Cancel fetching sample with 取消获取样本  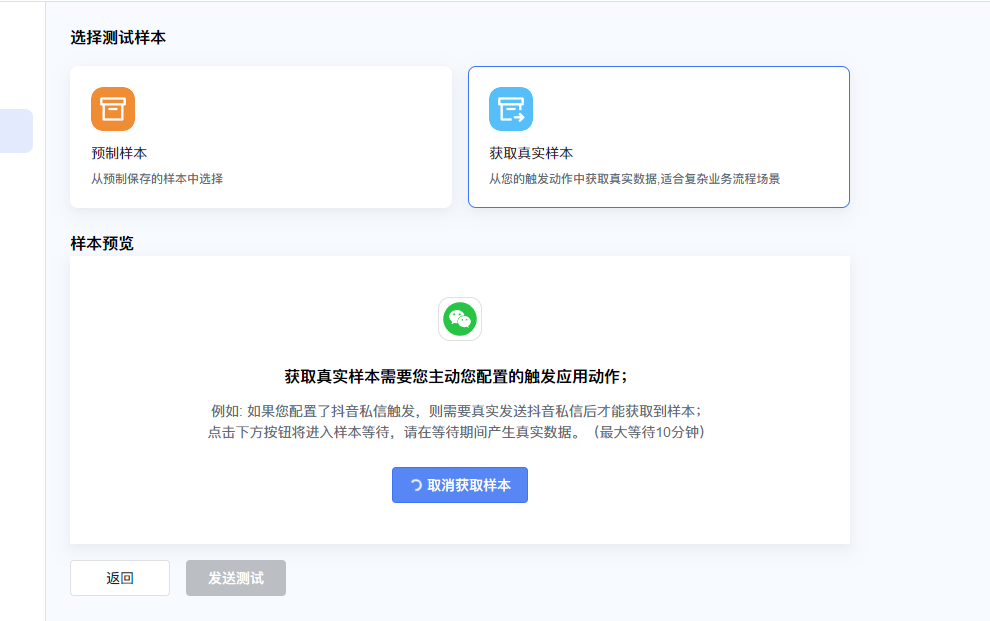[x=460, y=485]
